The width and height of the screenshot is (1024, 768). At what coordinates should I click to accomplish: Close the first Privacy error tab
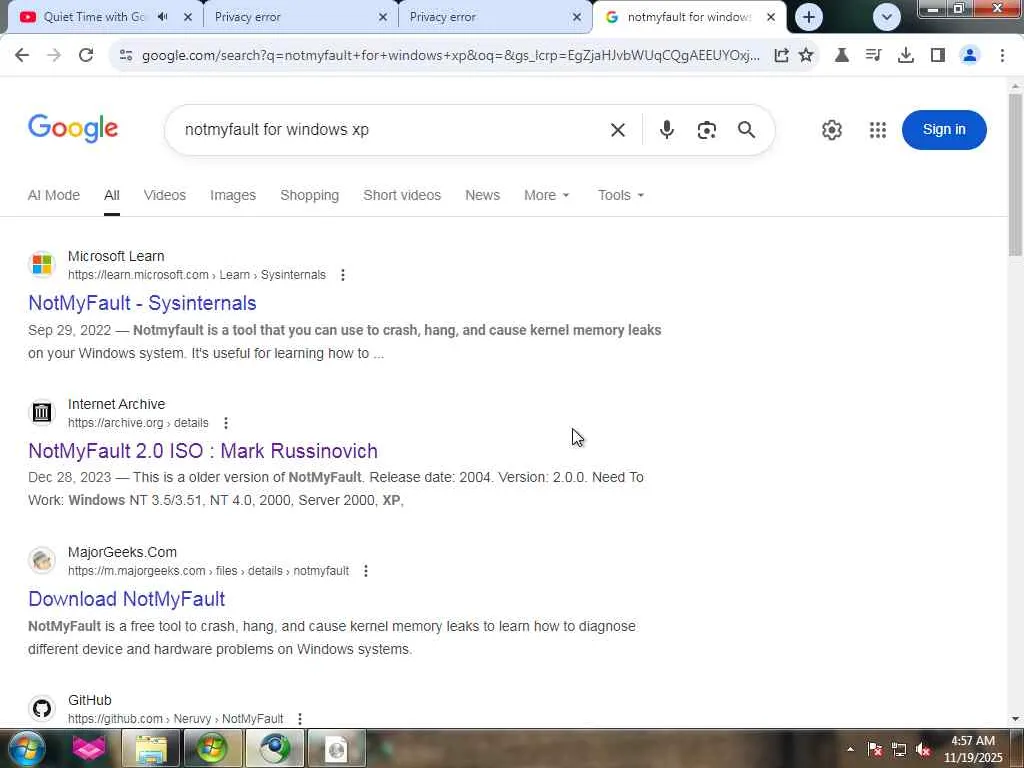[x=383, y=17]
